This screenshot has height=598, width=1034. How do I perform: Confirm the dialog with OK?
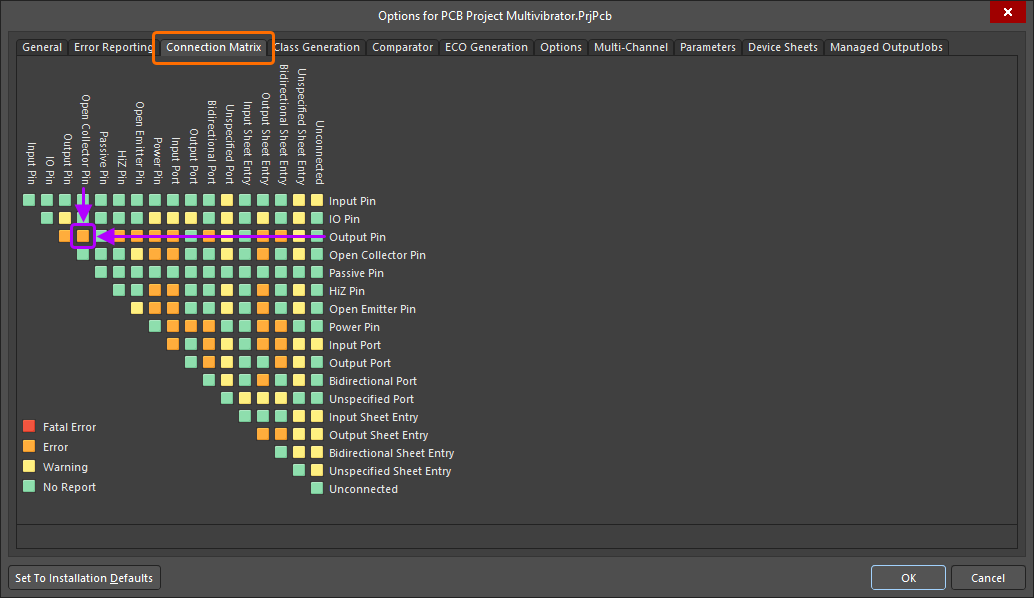[908, 578]
